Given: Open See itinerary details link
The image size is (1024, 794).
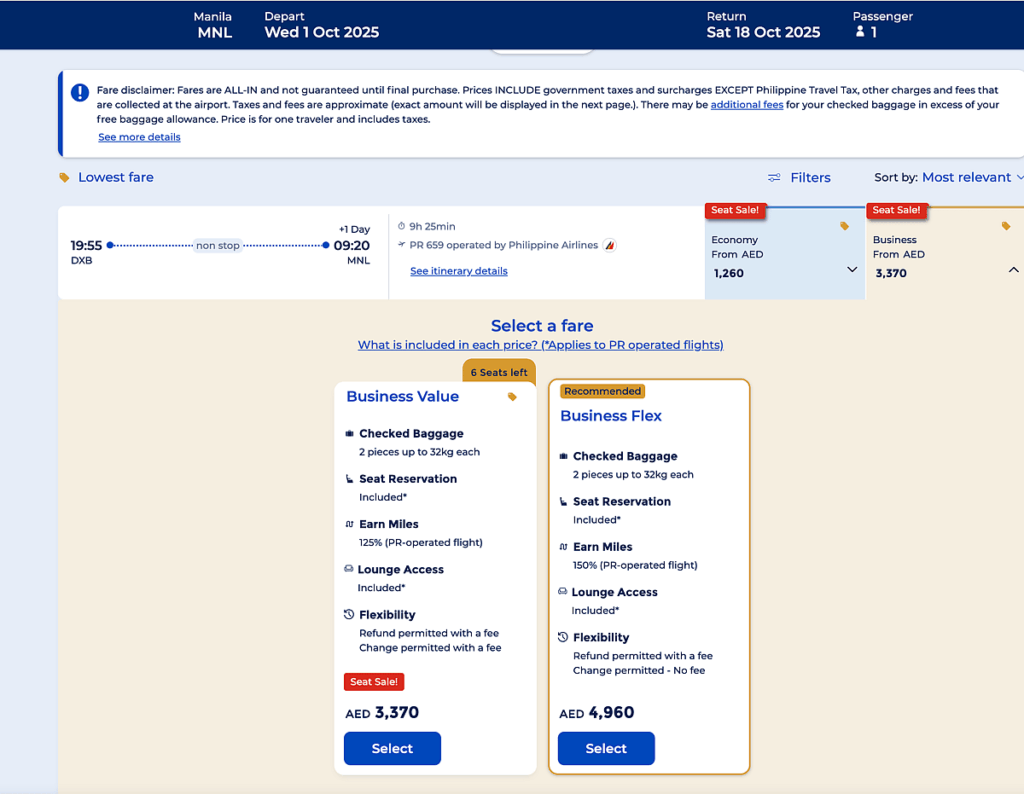Looking at the screenshot, I should click(458, 271).
